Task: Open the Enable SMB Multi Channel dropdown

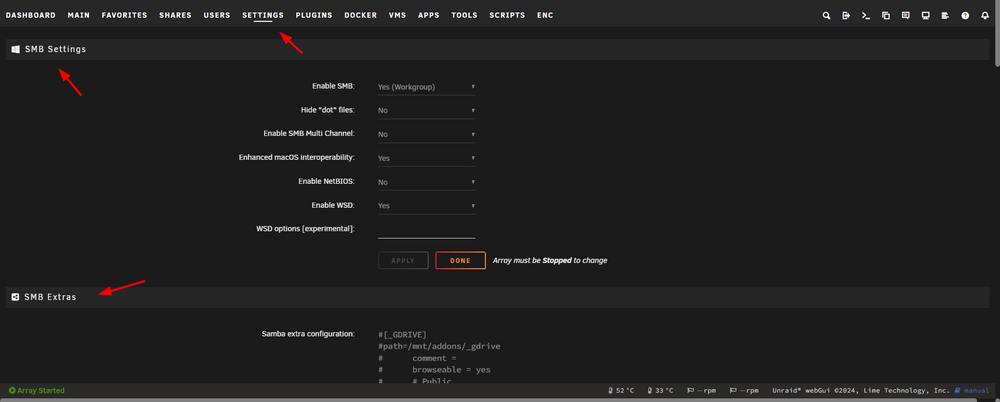Action: [427, 135]
